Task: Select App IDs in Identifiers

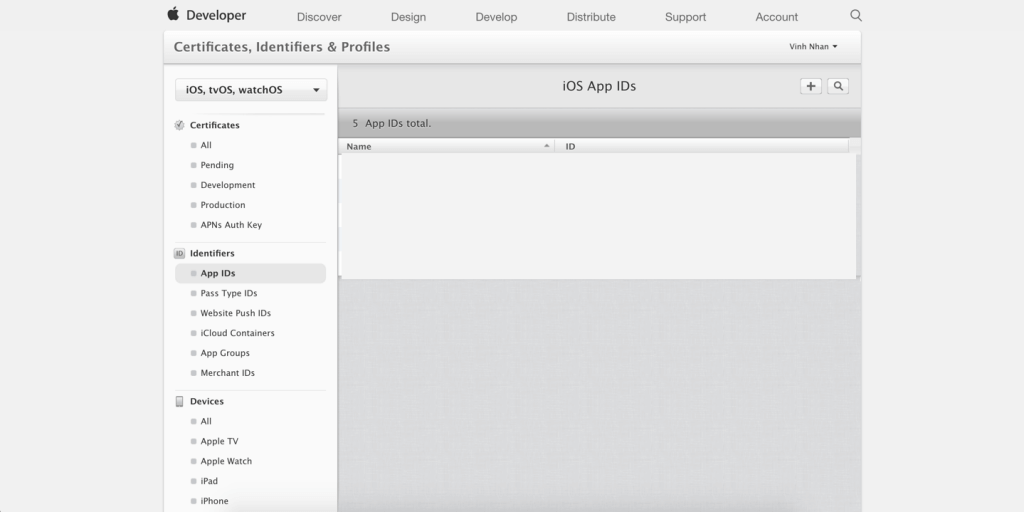Action: [250, 274]
